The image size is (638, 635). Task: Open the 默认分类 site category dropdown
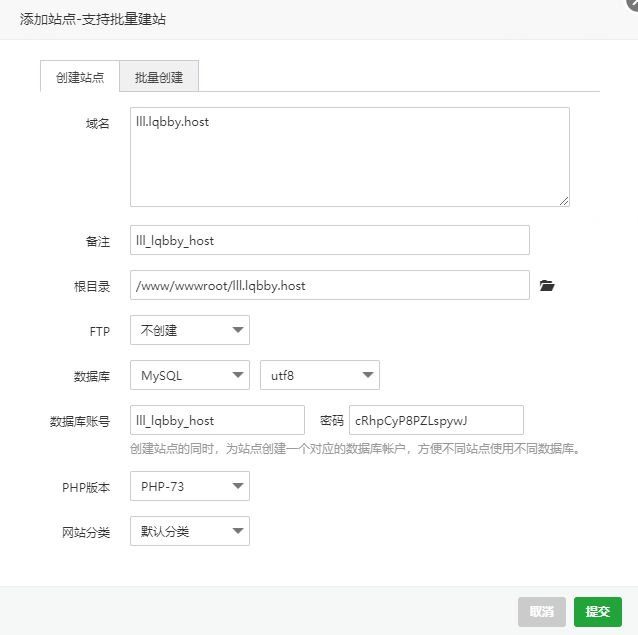pyautogui.click(x=190, y=531)
